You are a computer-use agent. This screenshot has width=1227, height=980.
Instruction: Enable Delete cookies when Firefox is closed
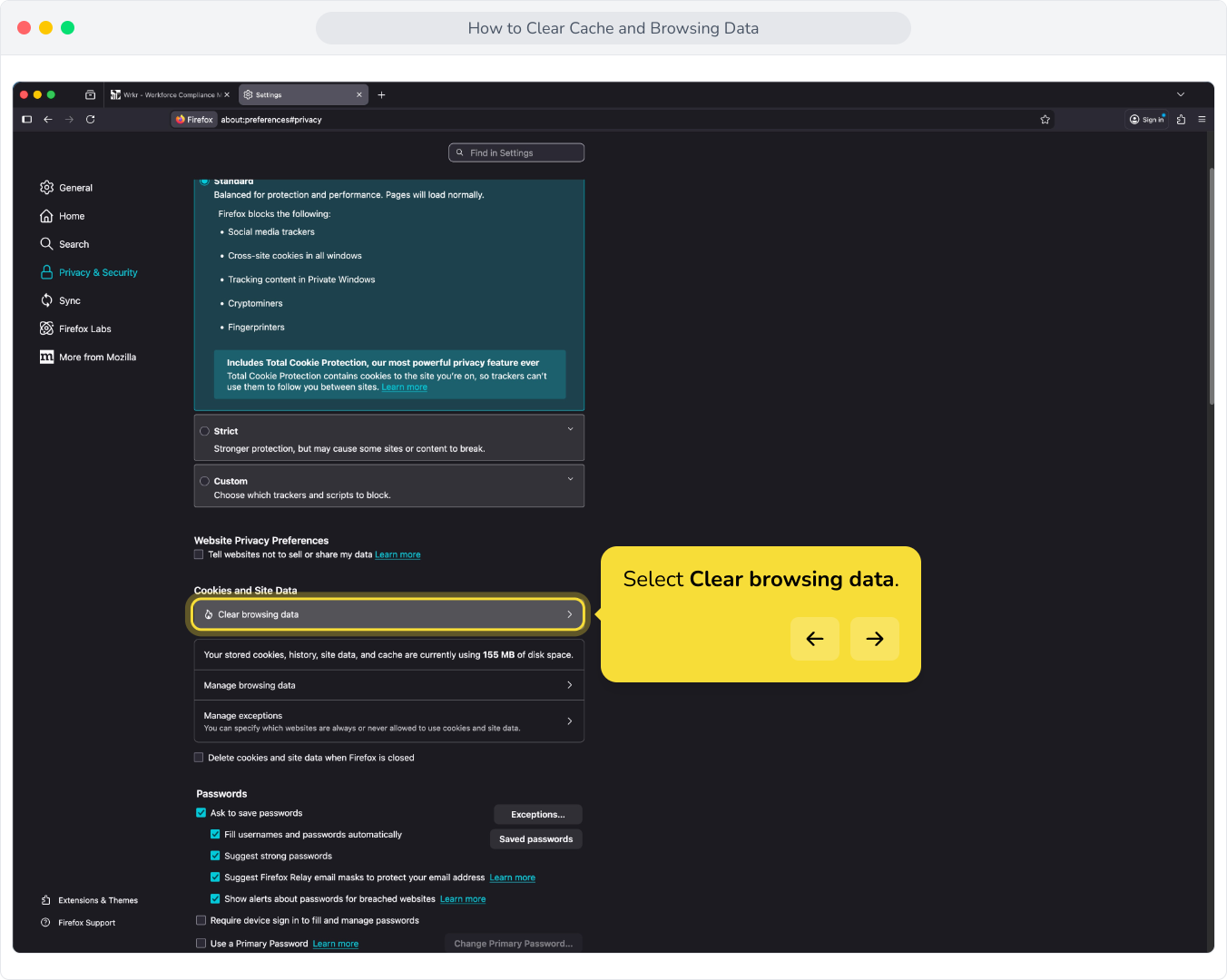pos(199,758)
